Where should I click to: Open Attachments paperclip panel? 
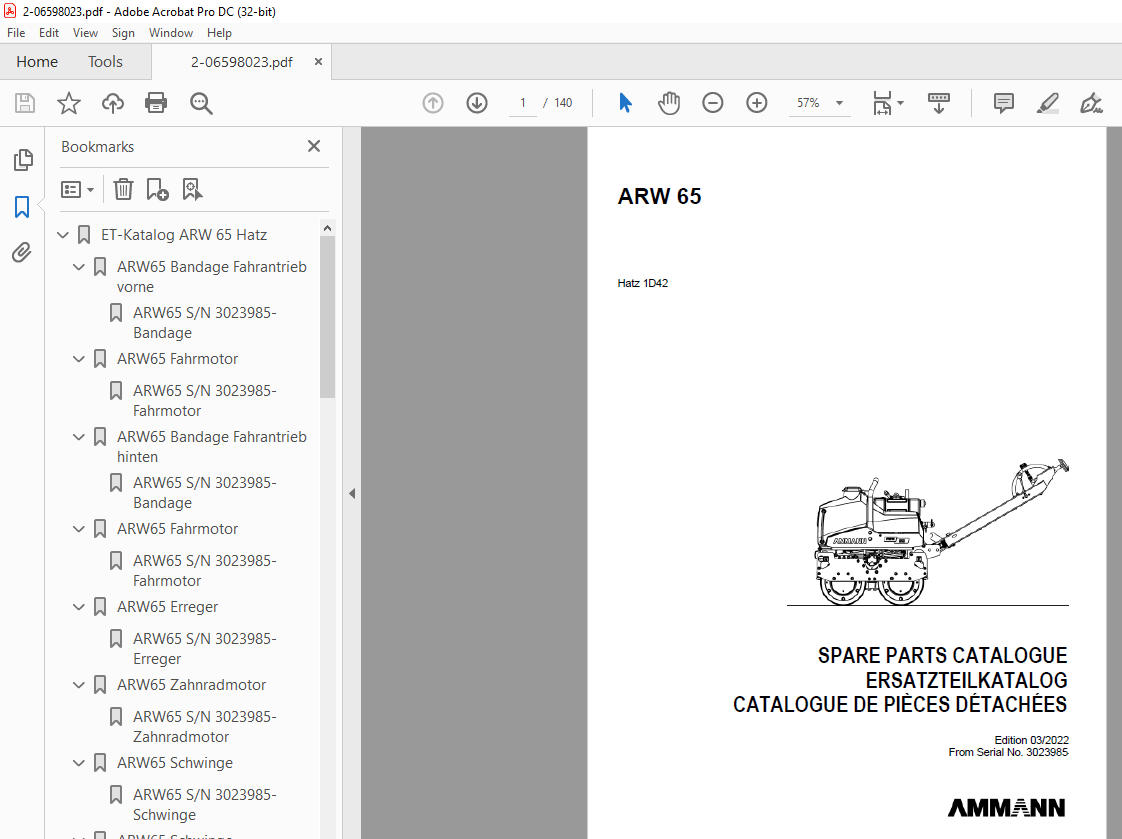pos(22,252)
